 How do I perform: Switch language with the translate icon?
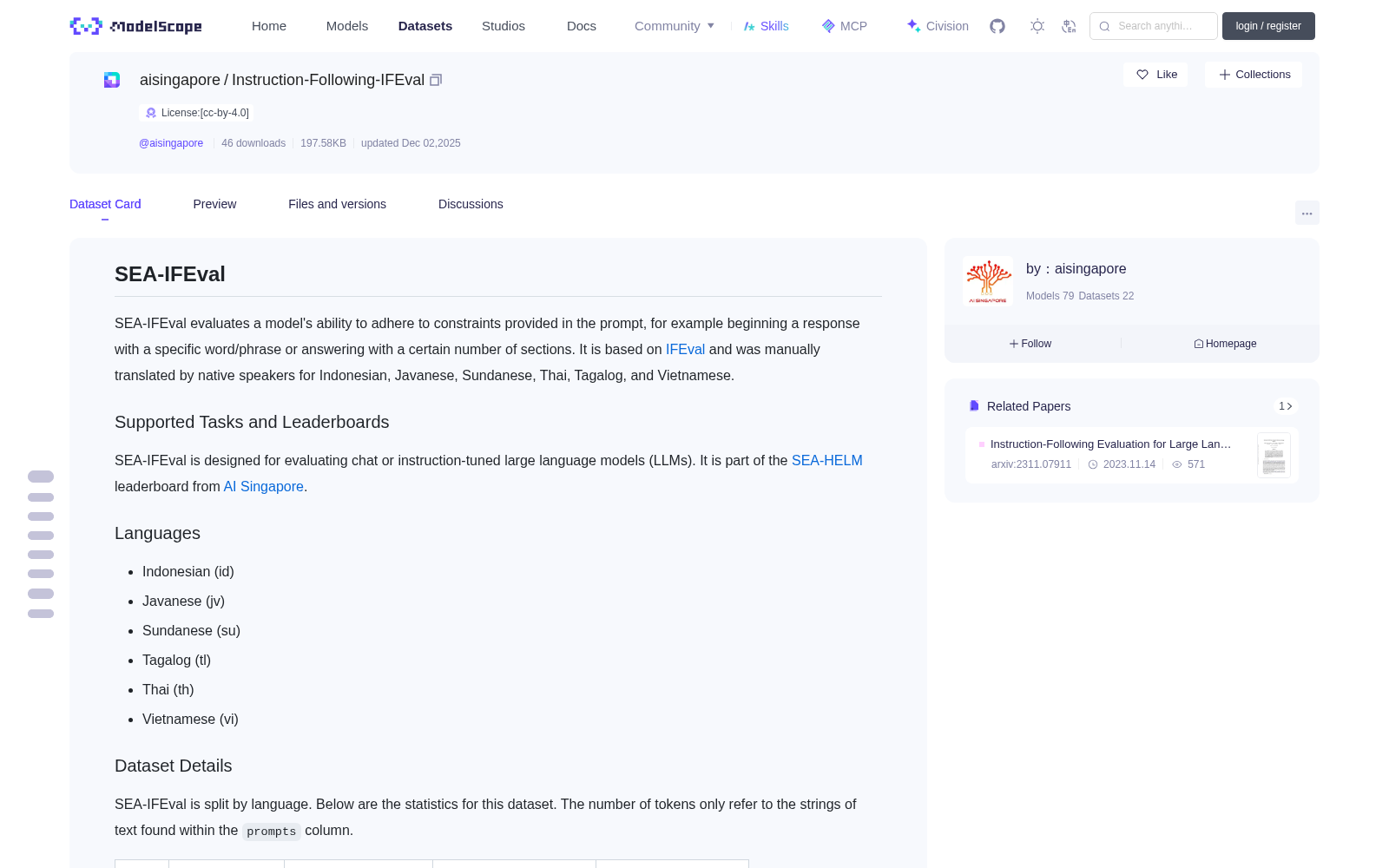[1070, 26]
